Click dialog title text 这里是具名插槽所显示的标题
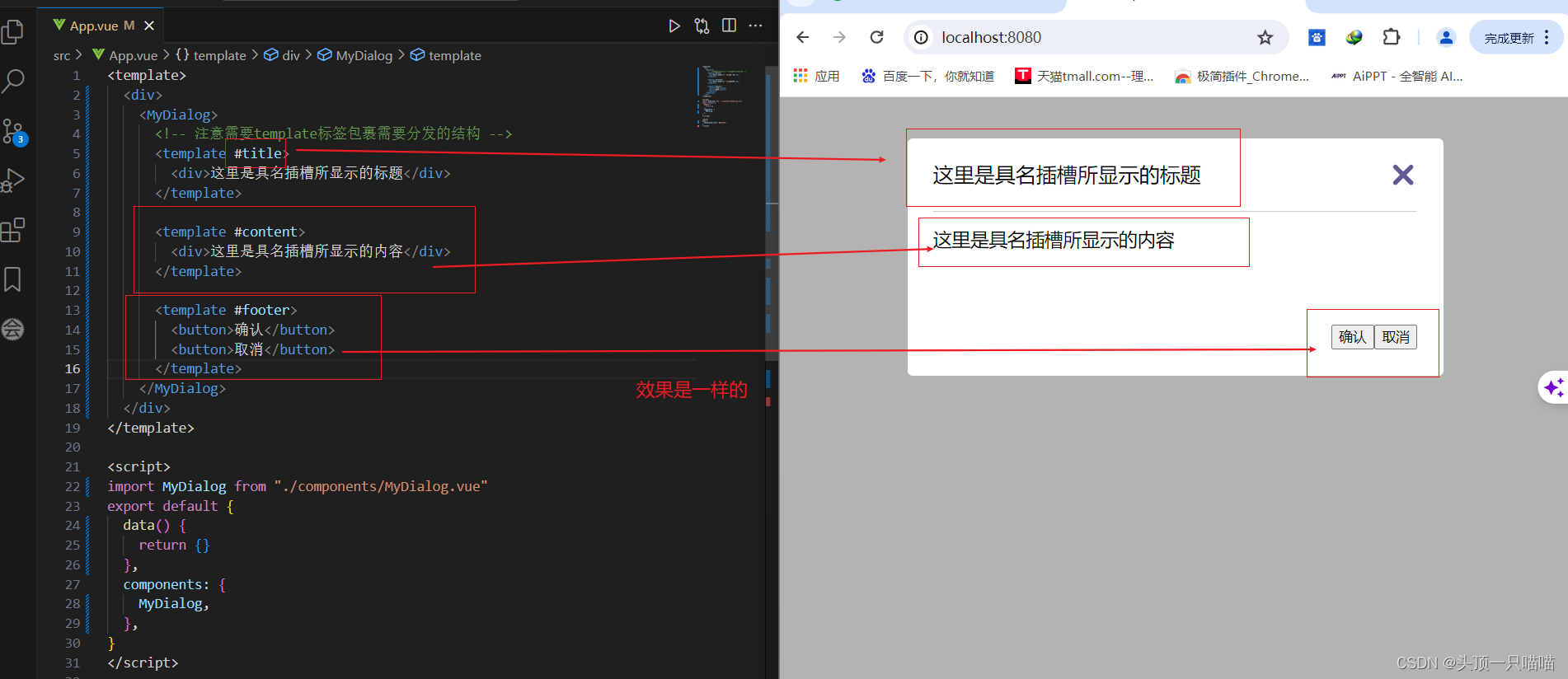 (x=1067, y=176)
